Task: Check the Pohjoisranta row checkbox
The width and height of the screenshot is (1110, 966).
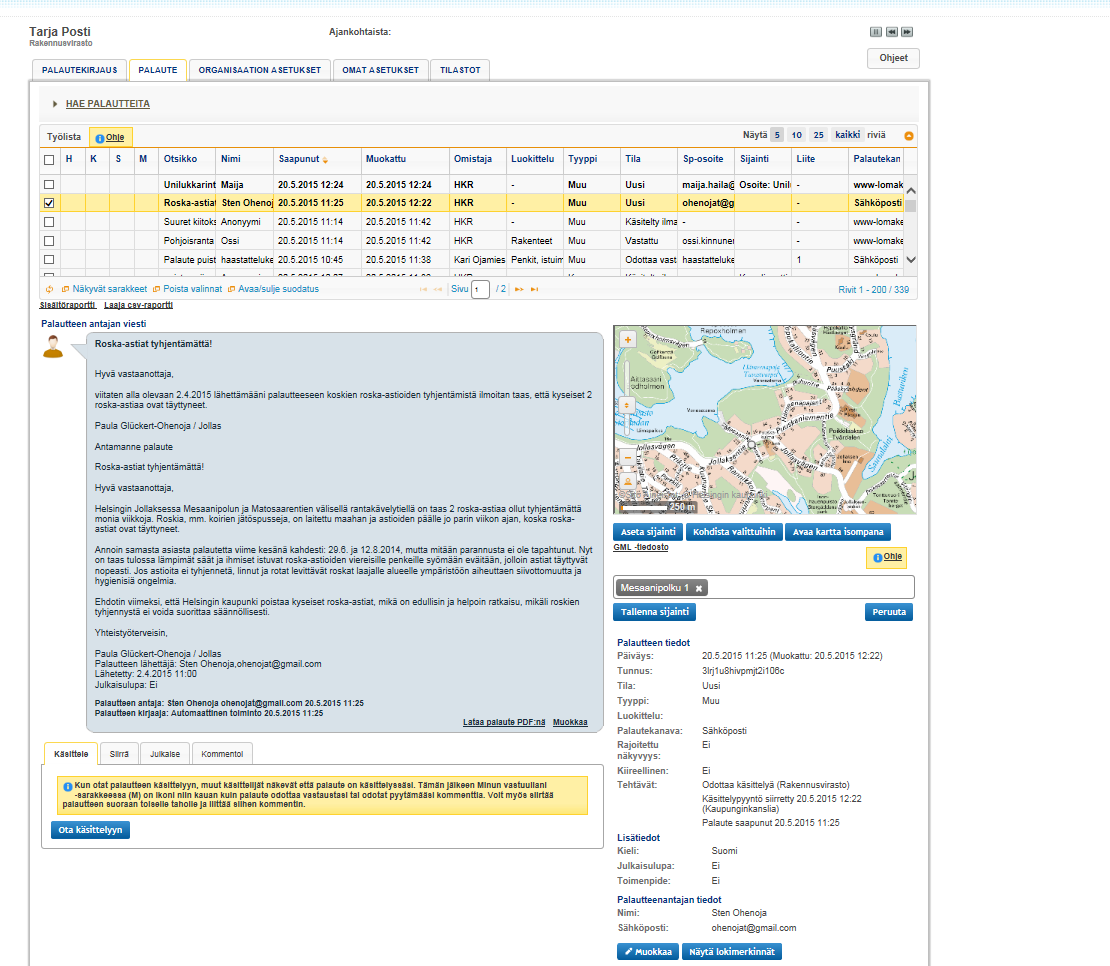Action: click(49, 241)
